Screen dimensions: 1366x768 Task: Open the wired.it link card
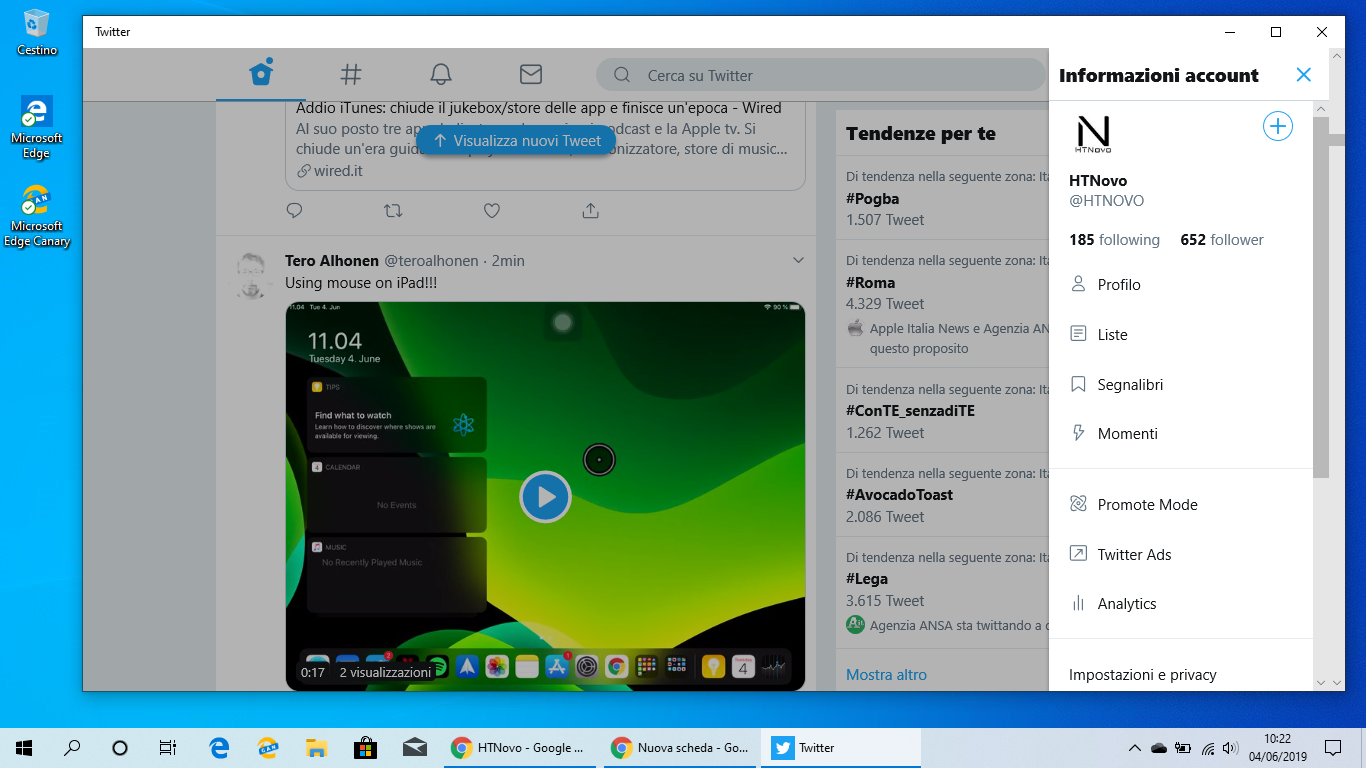545,145
